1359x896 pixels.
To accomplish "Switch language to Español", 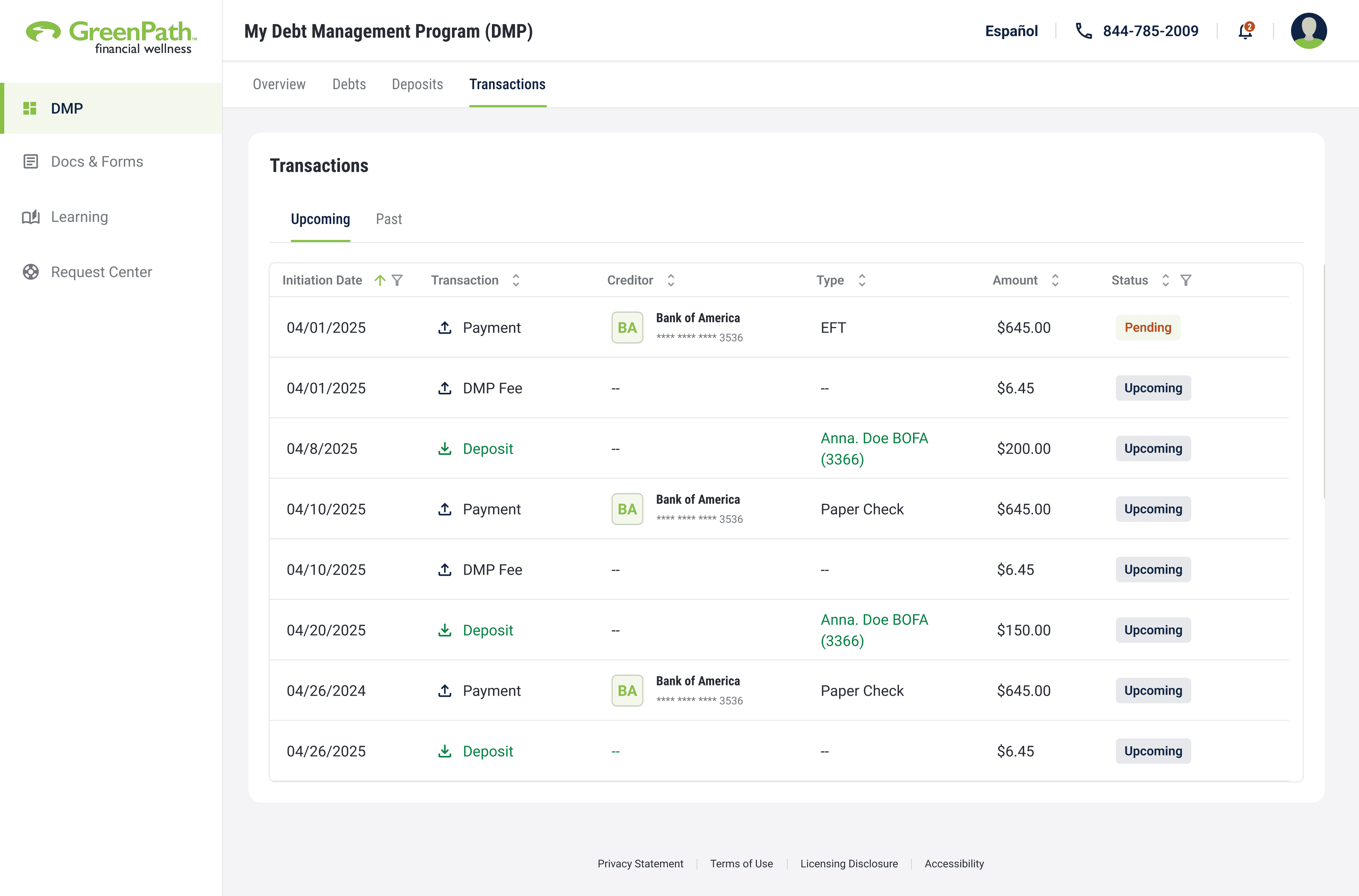I will [x=1011, y=31].
